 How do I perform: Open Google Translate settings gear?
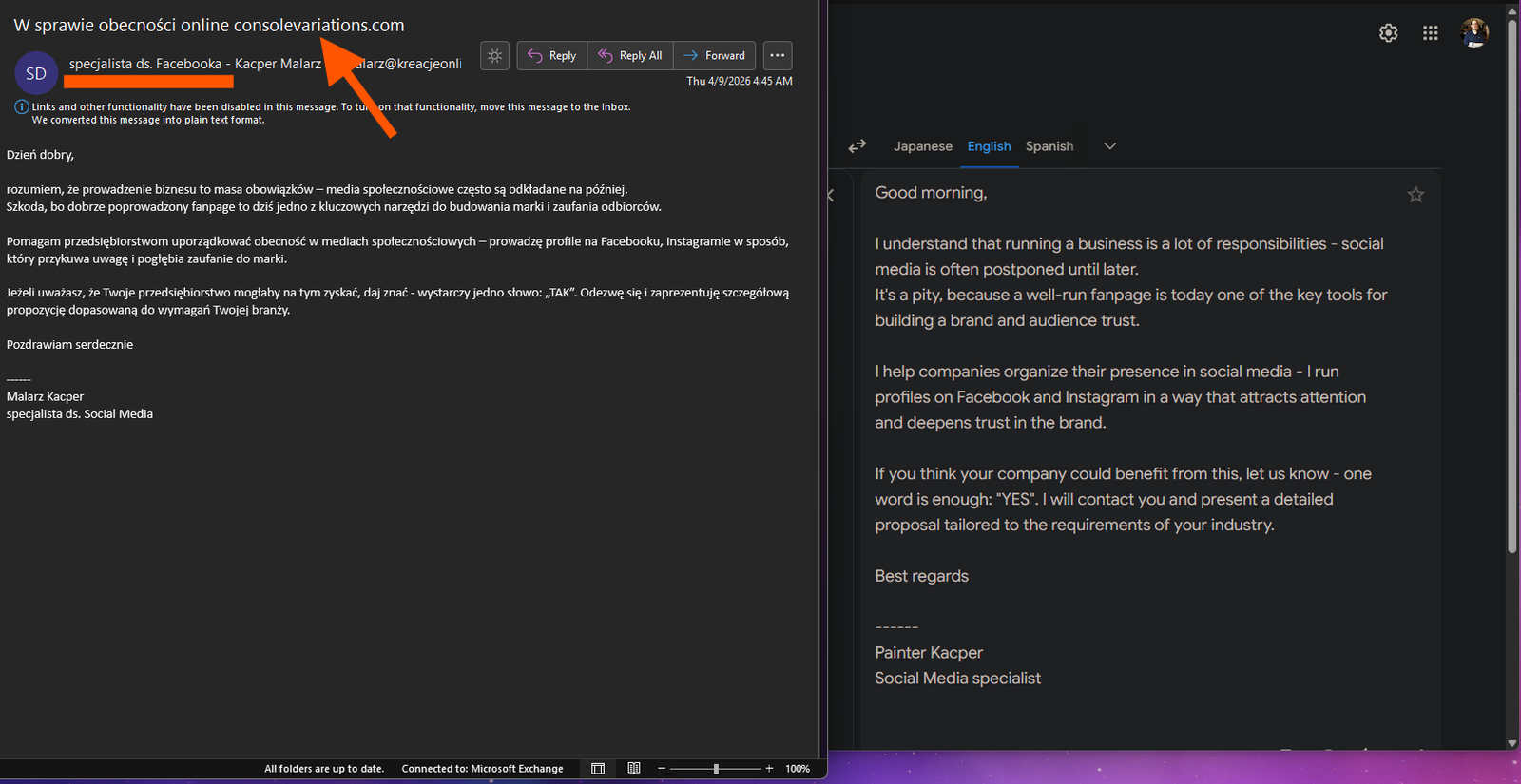1388,33
